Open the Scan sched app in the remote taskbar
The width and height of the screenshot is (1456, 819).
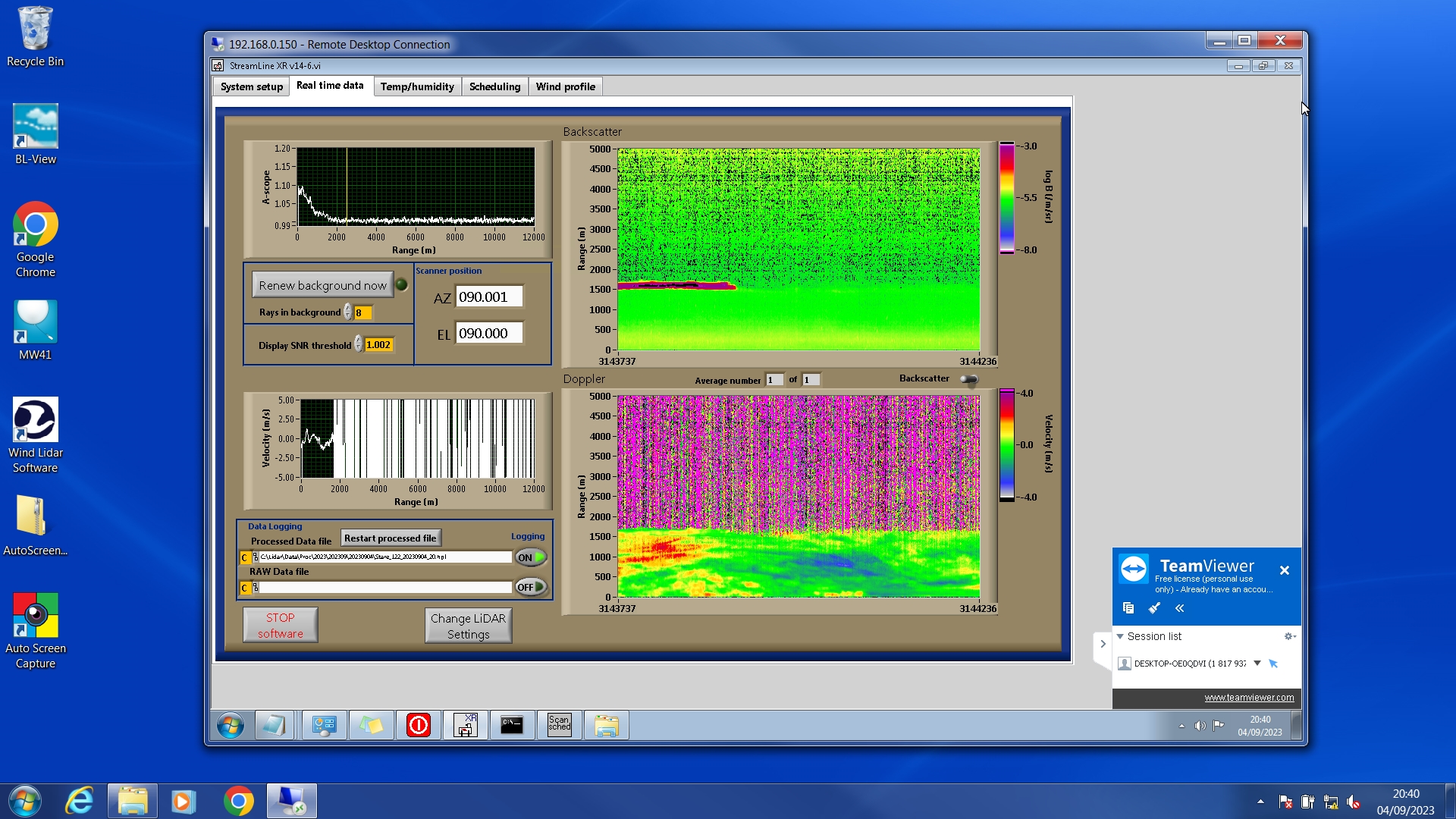tap(560, 726)
